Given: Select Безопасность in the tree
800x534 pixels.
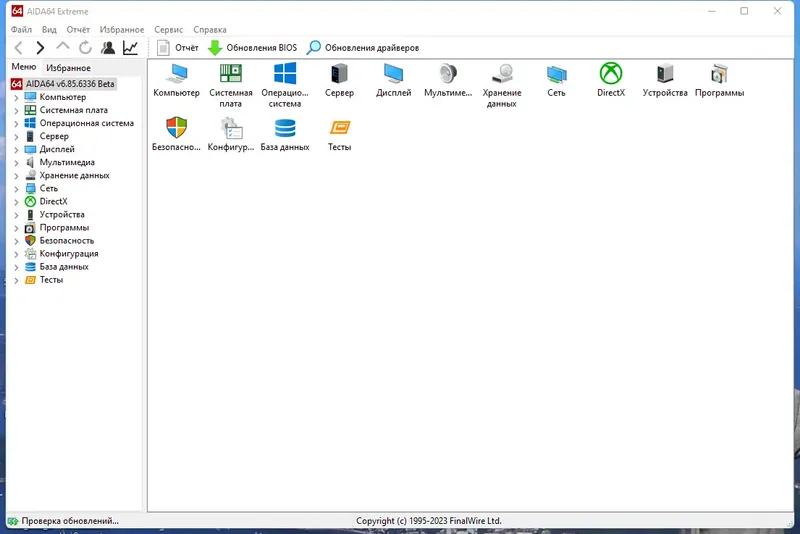Looking at the screenshot, I should [x=59, y=241].
